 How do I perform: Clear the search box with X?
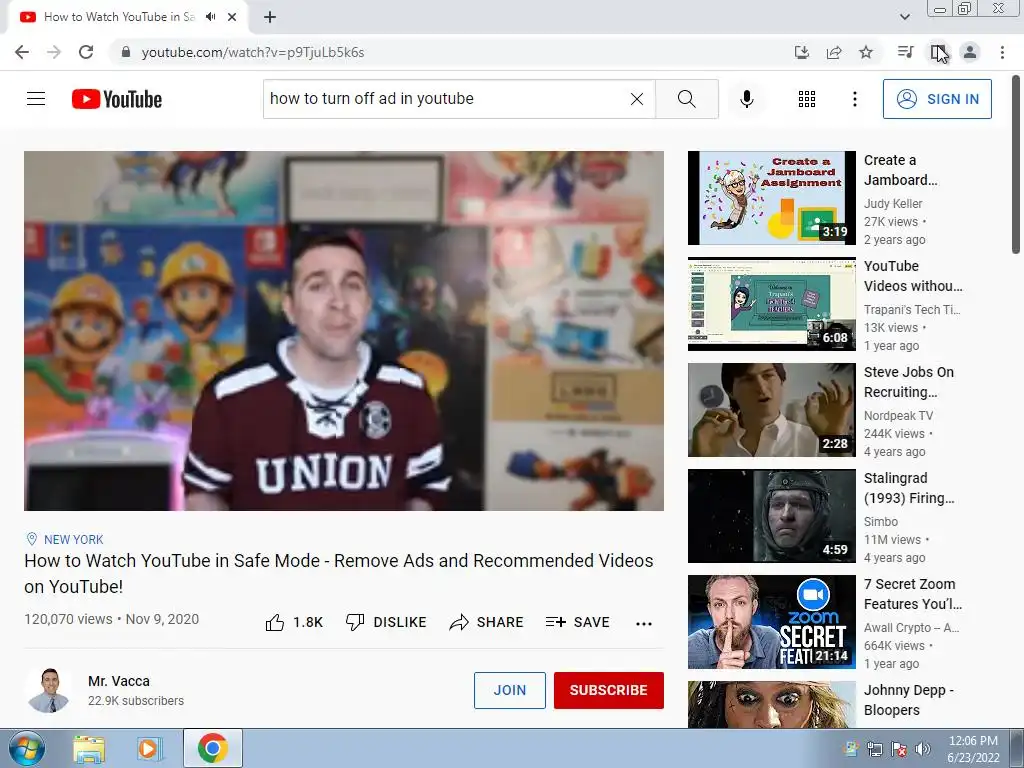(637, 99)
